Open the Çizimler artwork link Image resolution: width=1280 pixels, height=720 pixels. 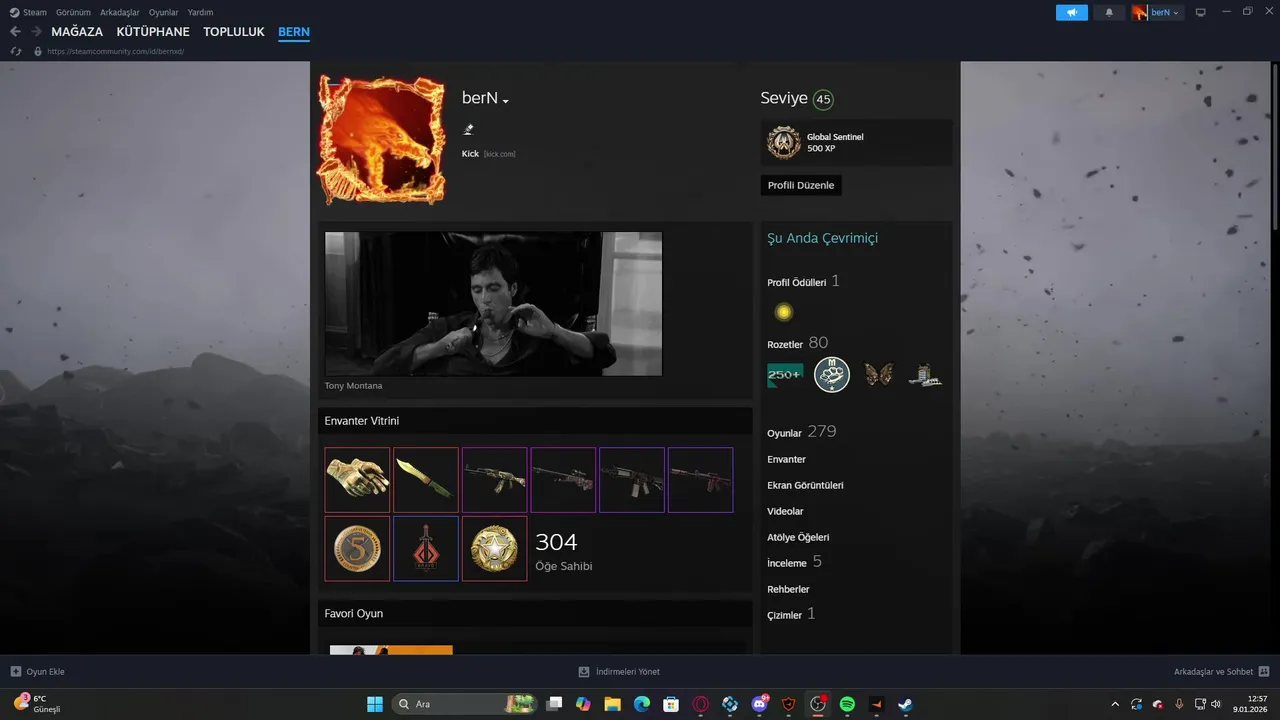click(x=785, y=615)
